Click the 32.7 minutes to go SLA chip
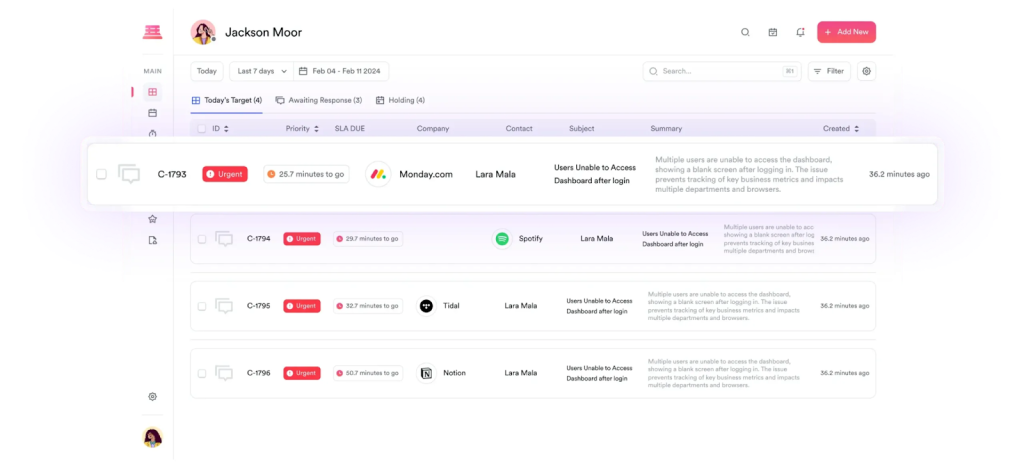 click(x=368, y=306)
